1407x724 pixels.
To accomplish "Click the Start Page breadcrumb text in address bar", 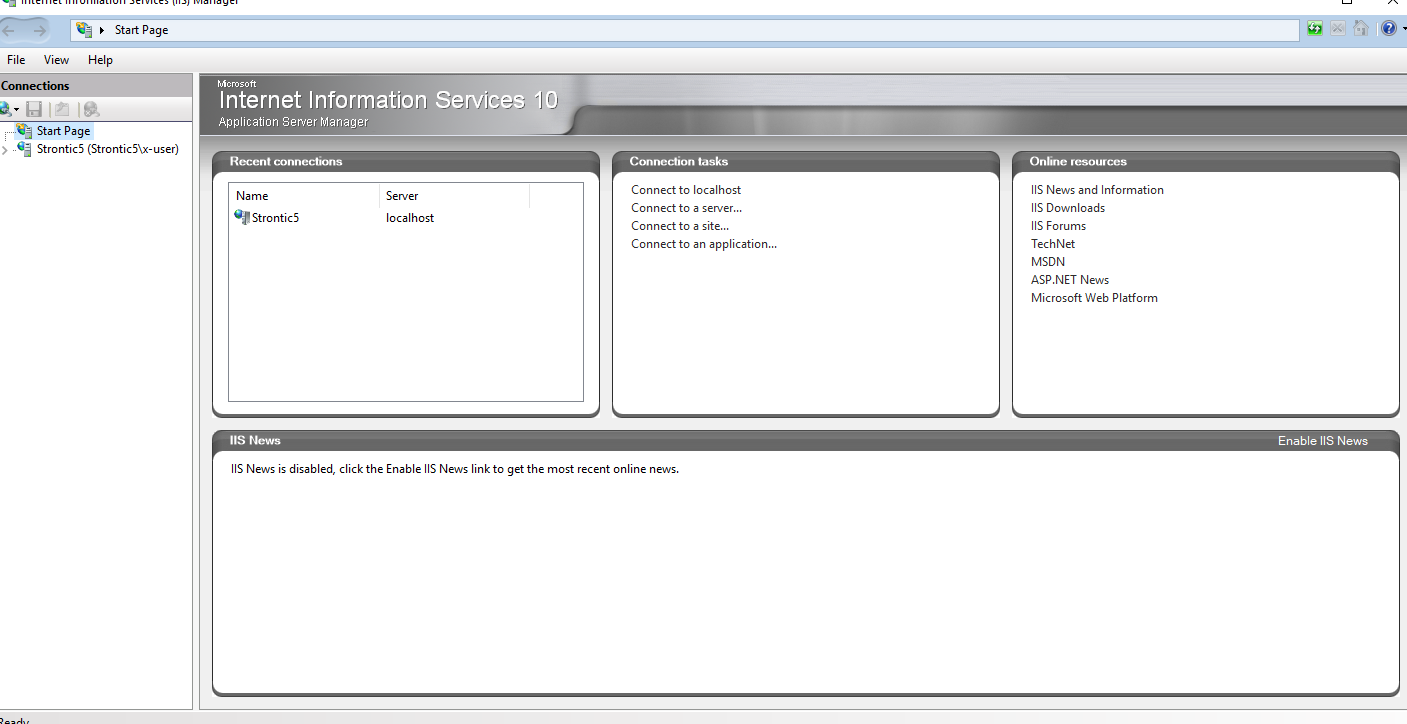I will click(x=141, y=30).
